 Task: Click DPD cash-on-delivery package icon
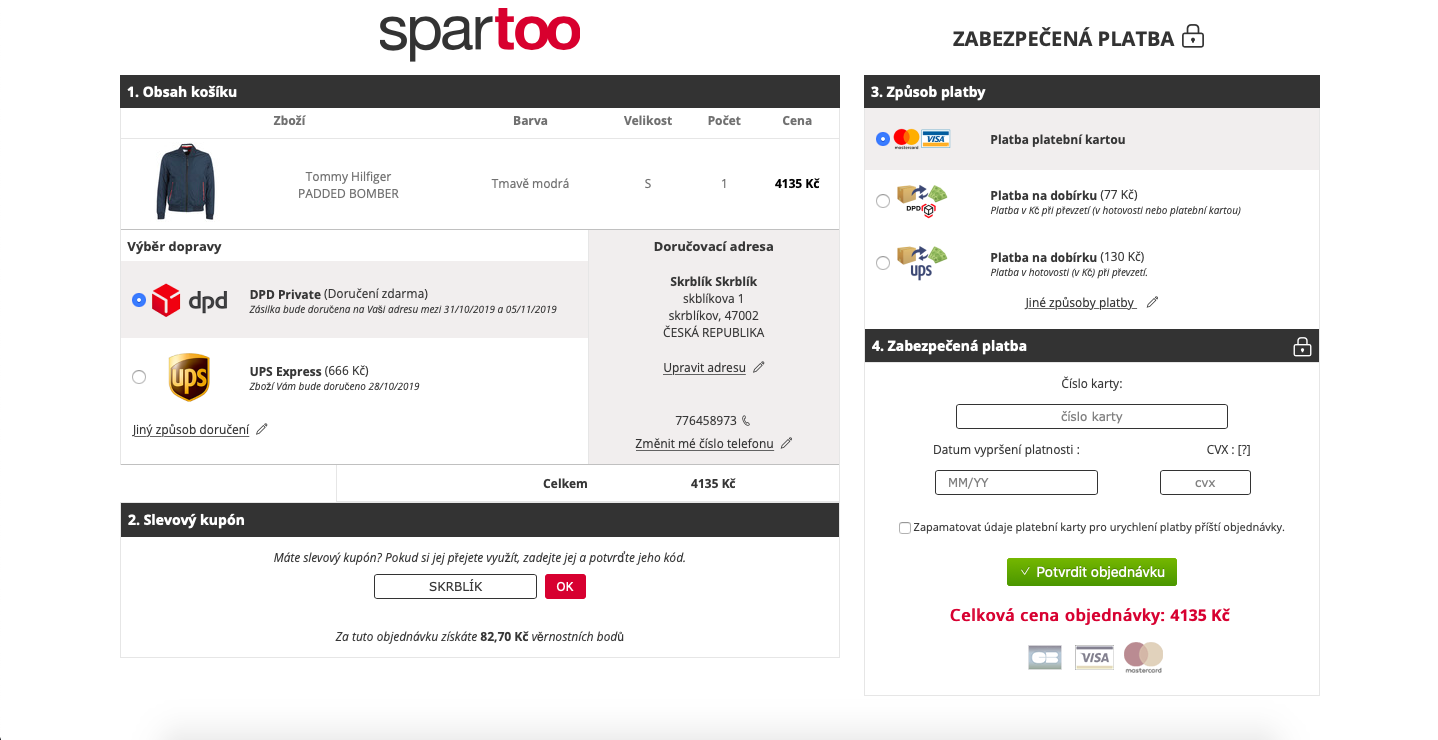[x=921, y=200]
